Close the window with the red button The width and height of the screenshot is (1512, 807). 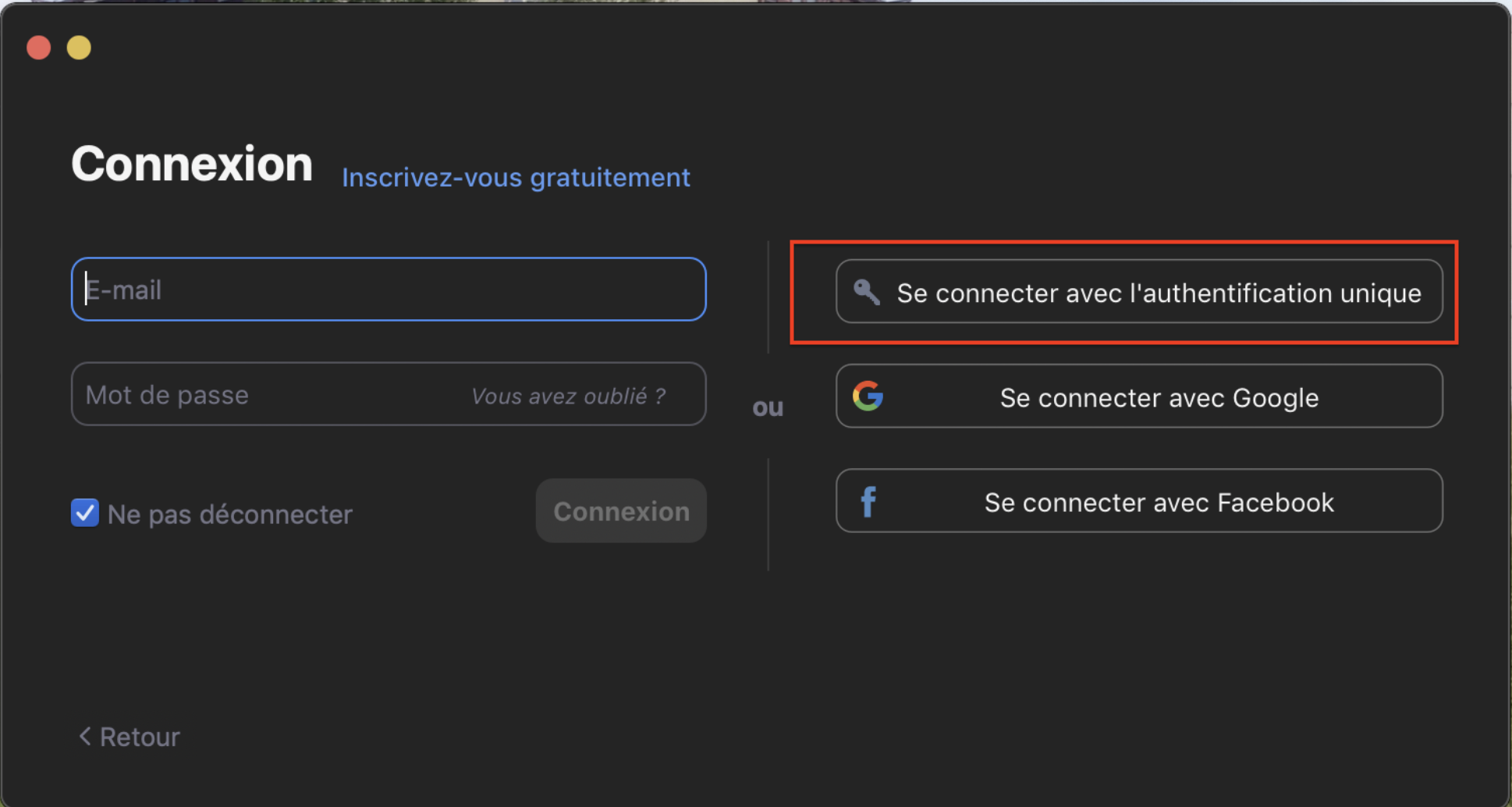click(x=39, y=48)
